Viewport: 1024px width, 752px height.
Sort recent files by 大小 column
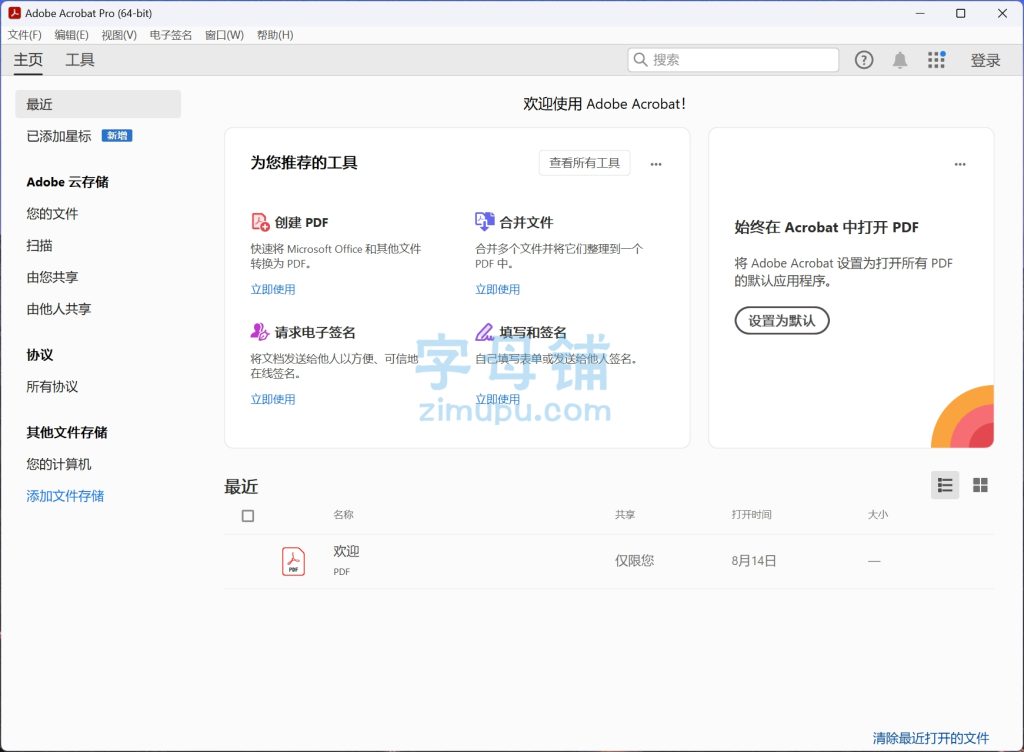click(x=878, y=514)
